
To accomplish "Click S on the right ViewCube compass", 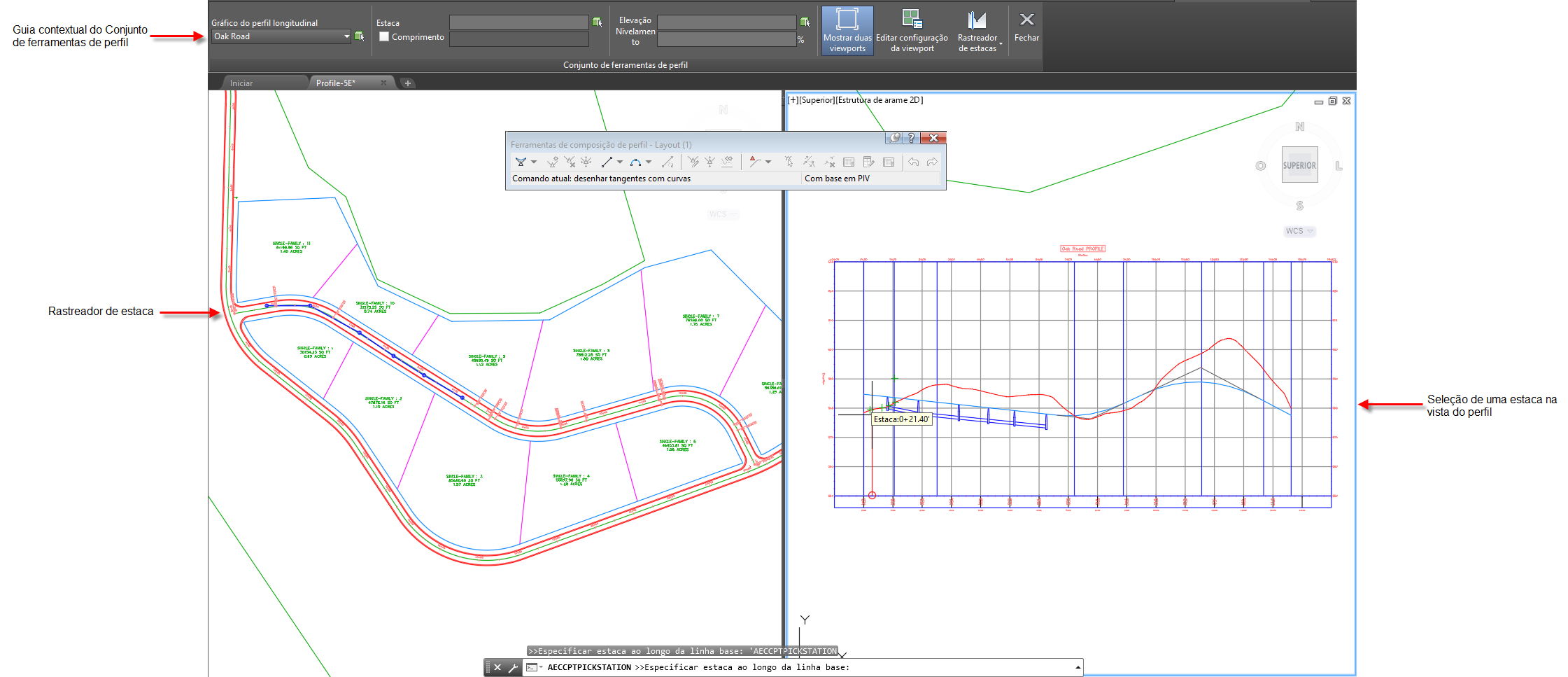I will coord(1299,206).
